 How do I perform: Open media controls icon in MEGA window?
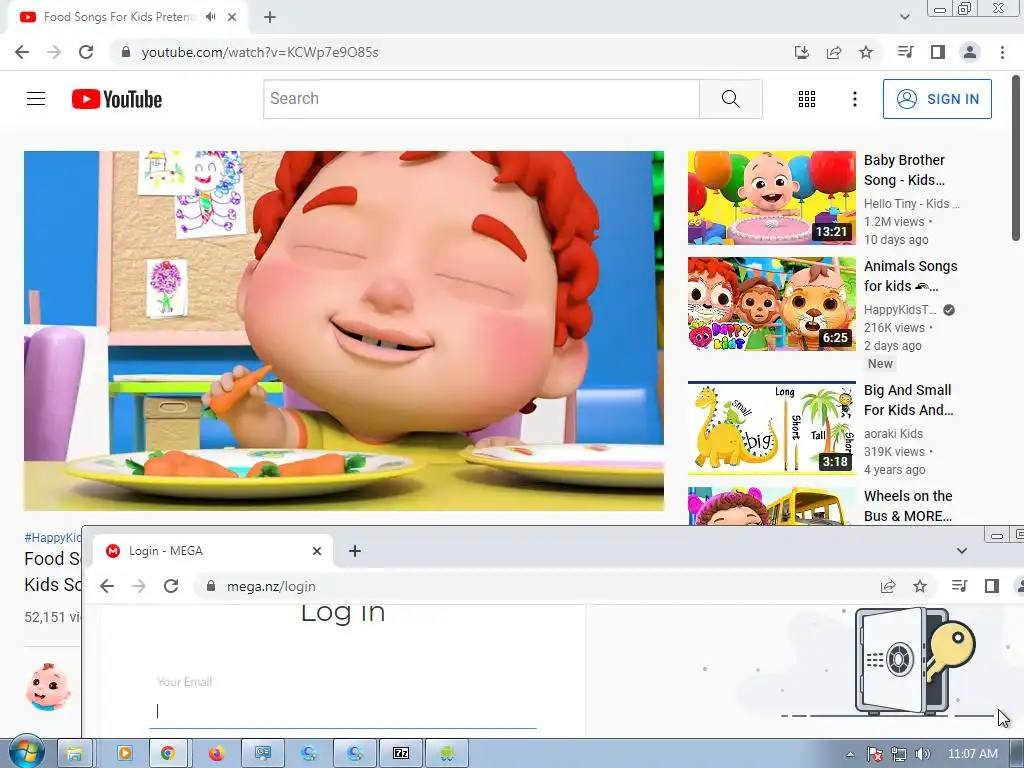[959, 586]
